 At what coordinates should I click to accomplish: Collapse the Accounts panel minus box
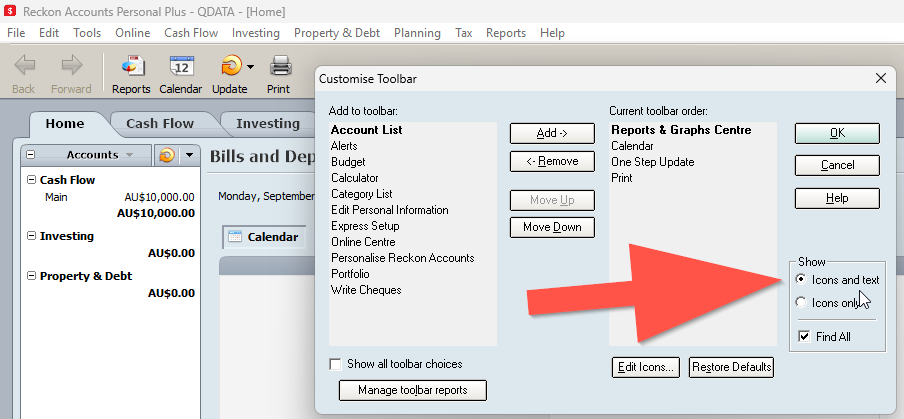(31, 154)
